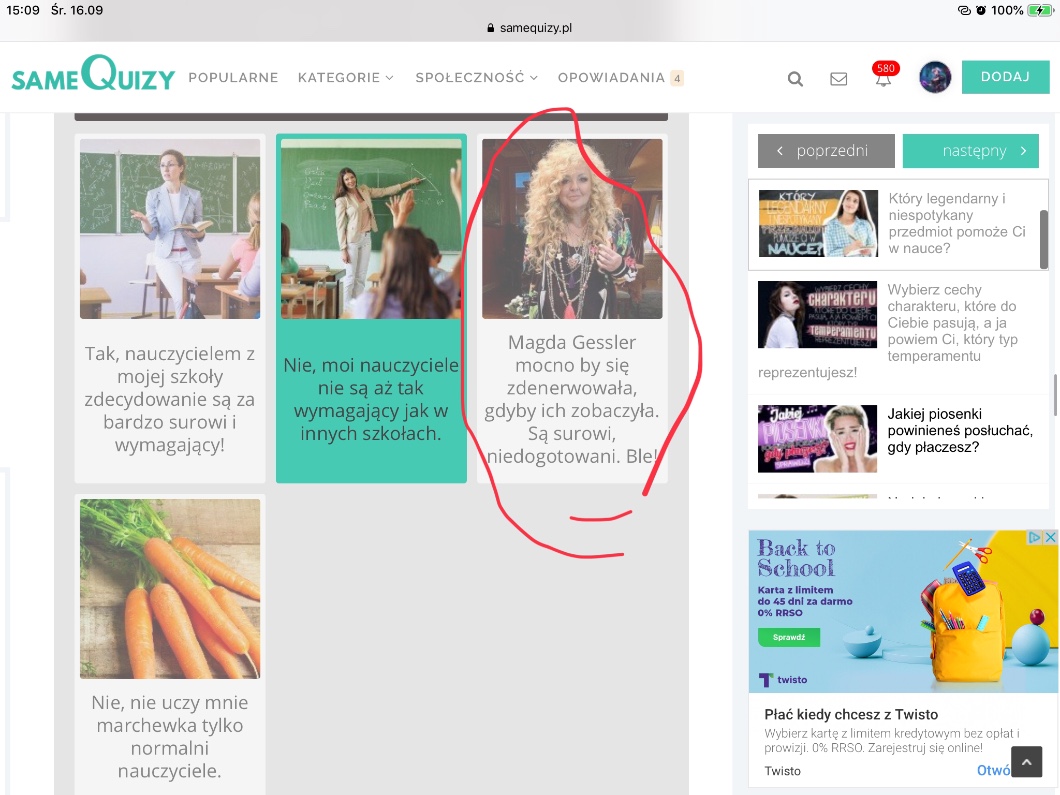1060x795 pixels.
Task: Click the scroll-to-top arrow button
Action: [x=1026, y=761]
